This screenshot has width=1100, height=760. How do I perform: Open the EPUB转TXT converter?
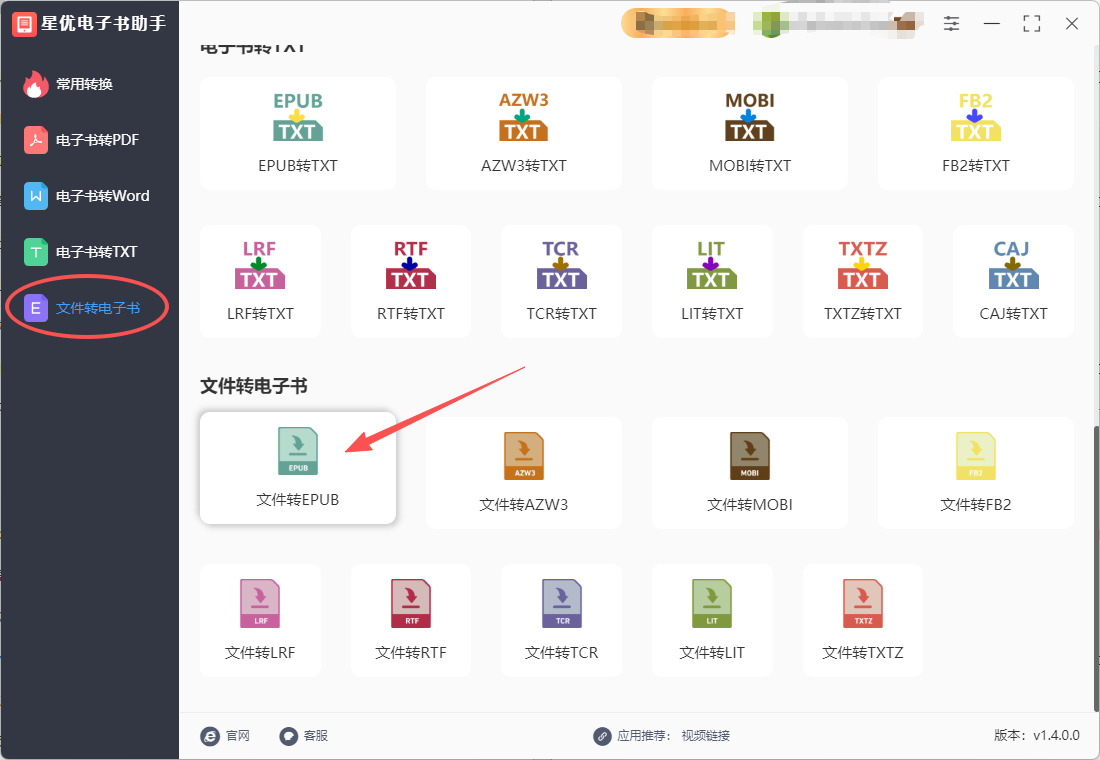[297, 133]
